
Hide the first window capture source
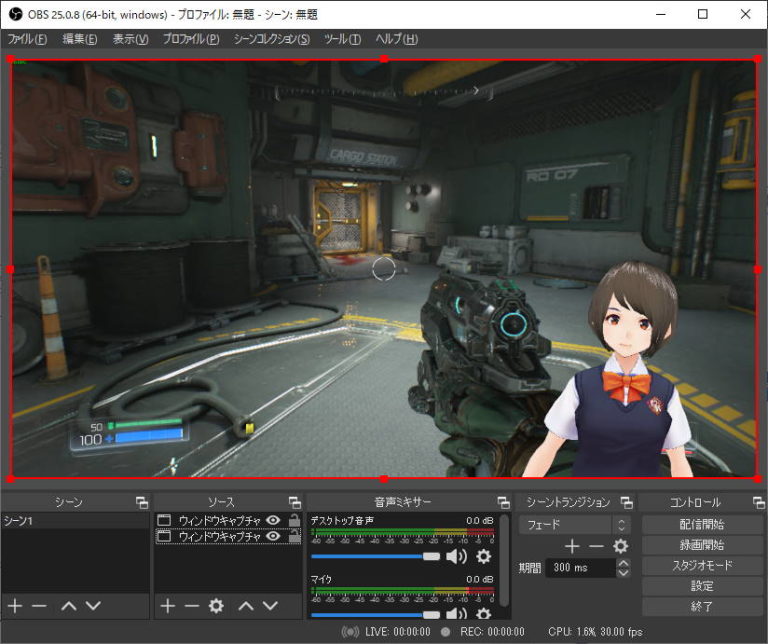point(272,521)
